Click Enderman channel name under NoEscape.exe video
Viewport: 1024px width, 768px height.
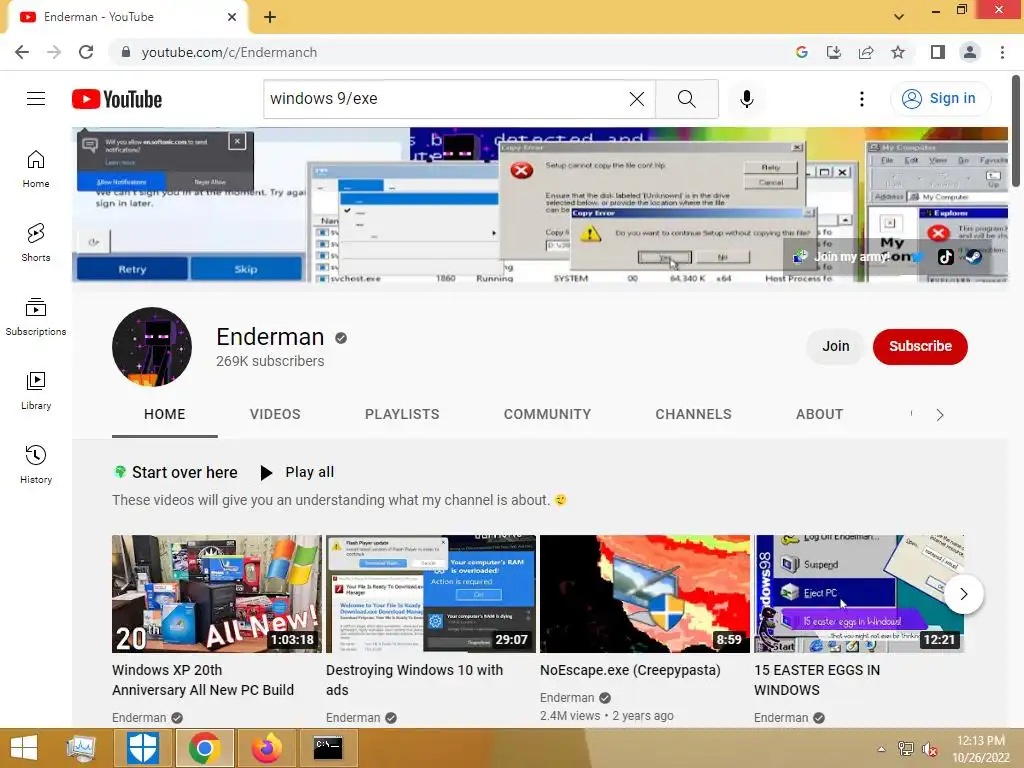pyautogui.click(x=567, y=697)
